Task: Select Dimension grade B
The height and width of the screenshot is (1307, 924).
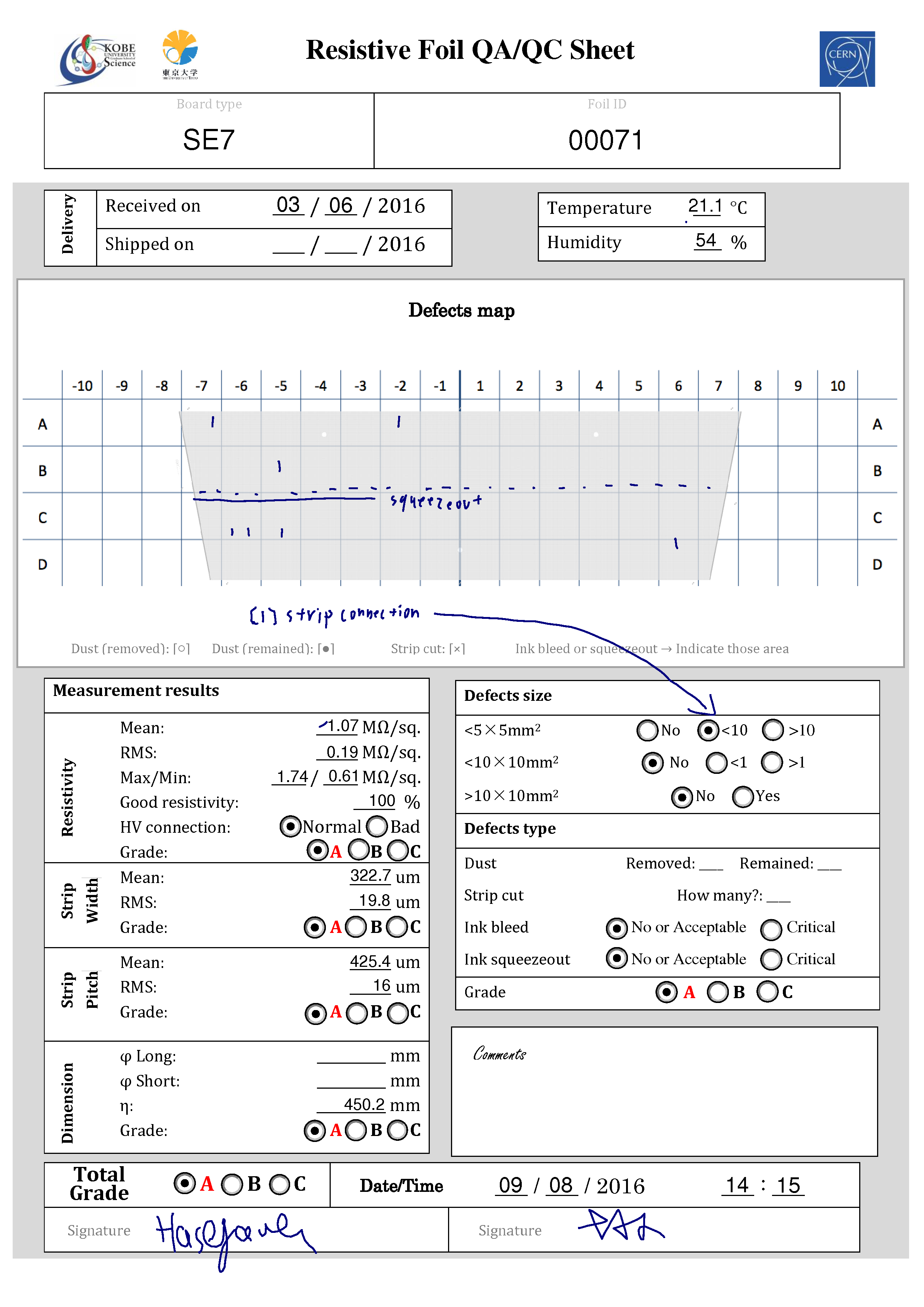Action: 356,1130
